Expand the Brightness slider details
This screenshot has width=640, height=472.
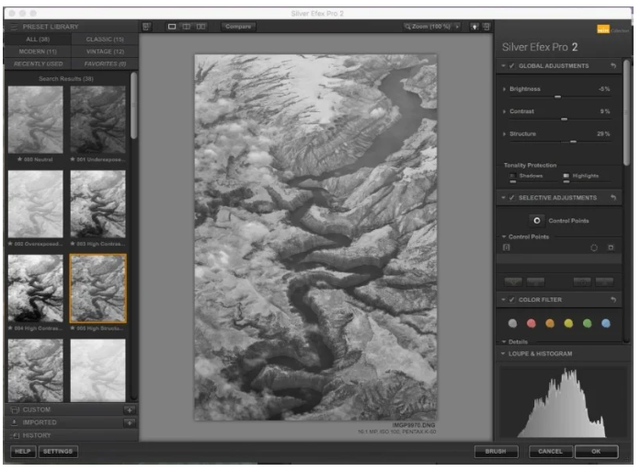click(504, 89)
